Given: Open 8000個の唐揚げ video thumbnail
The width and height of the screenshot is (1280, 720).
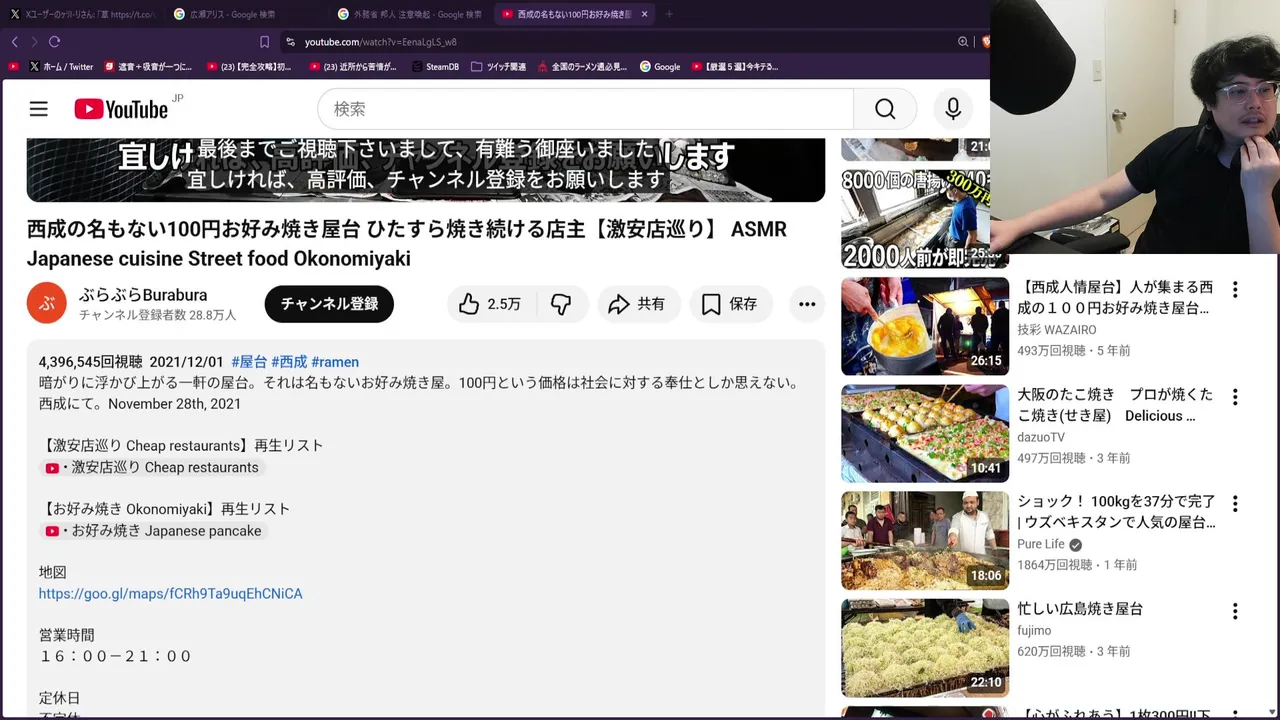Looking at the screenshot, I should coord(915,219).
